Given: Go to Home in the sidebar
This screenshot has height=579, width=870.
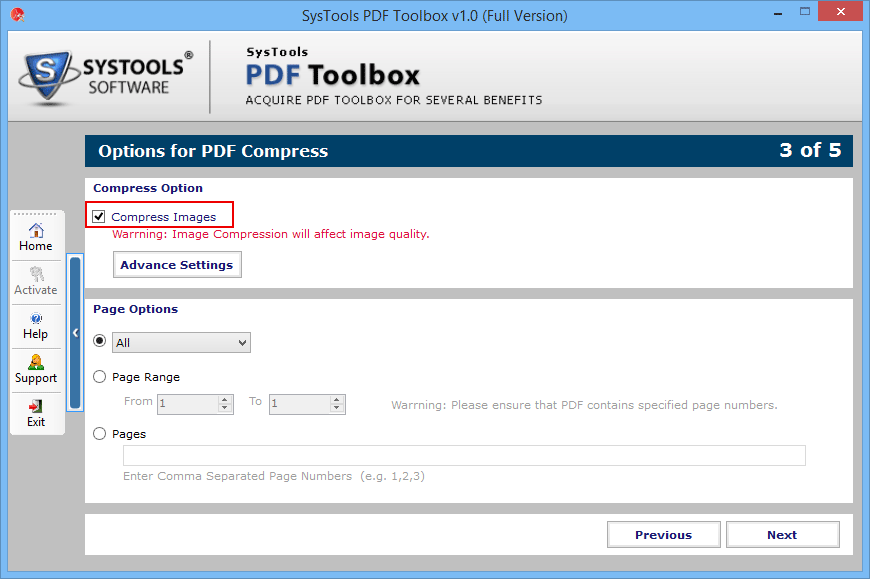Looking at the screenshot, I should coord(36,238).
